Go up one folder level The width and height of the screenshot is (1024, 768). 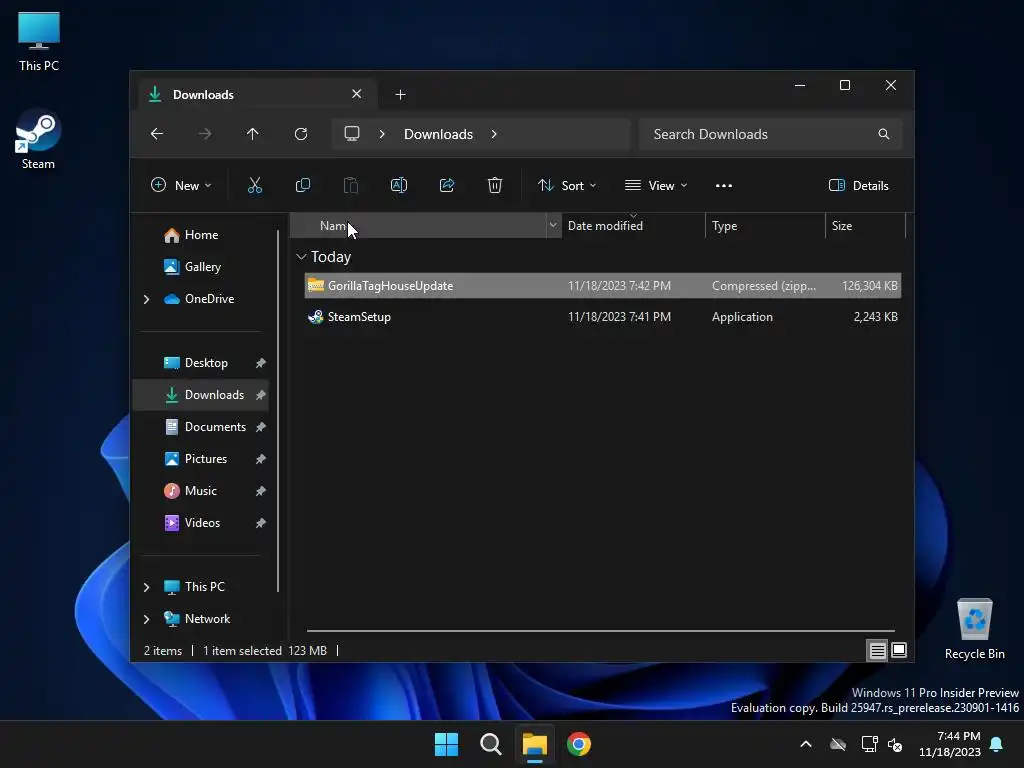click(x=253, y=134)
